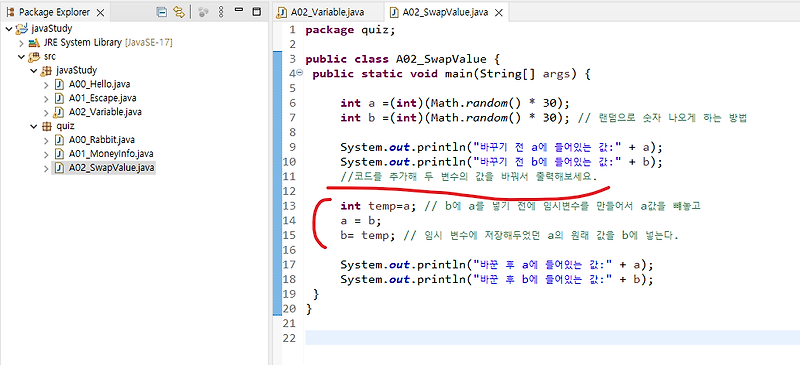
Task: Click the JRE System Library books icon
Action: coord(35,42)
